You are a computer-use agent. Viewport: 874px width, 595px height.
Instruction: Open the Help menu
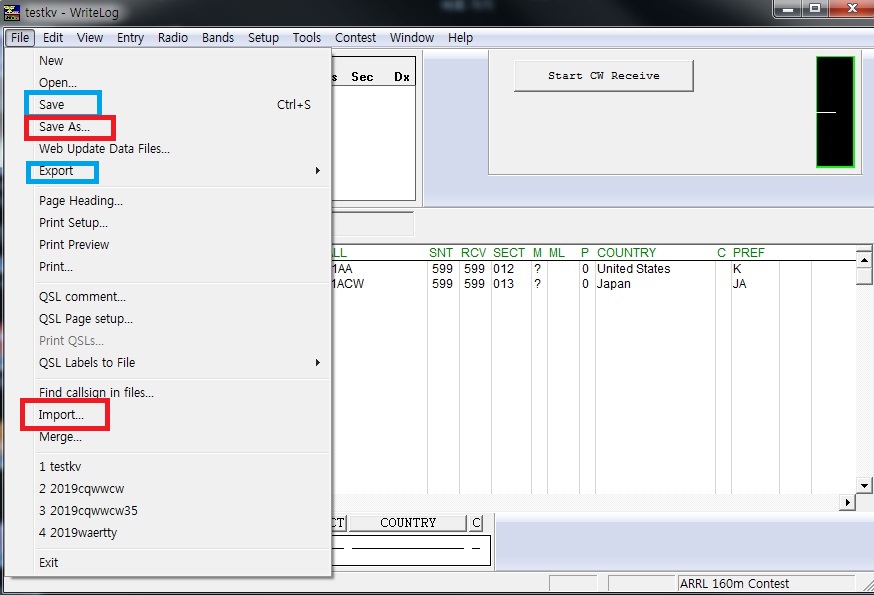click(460, 37)
